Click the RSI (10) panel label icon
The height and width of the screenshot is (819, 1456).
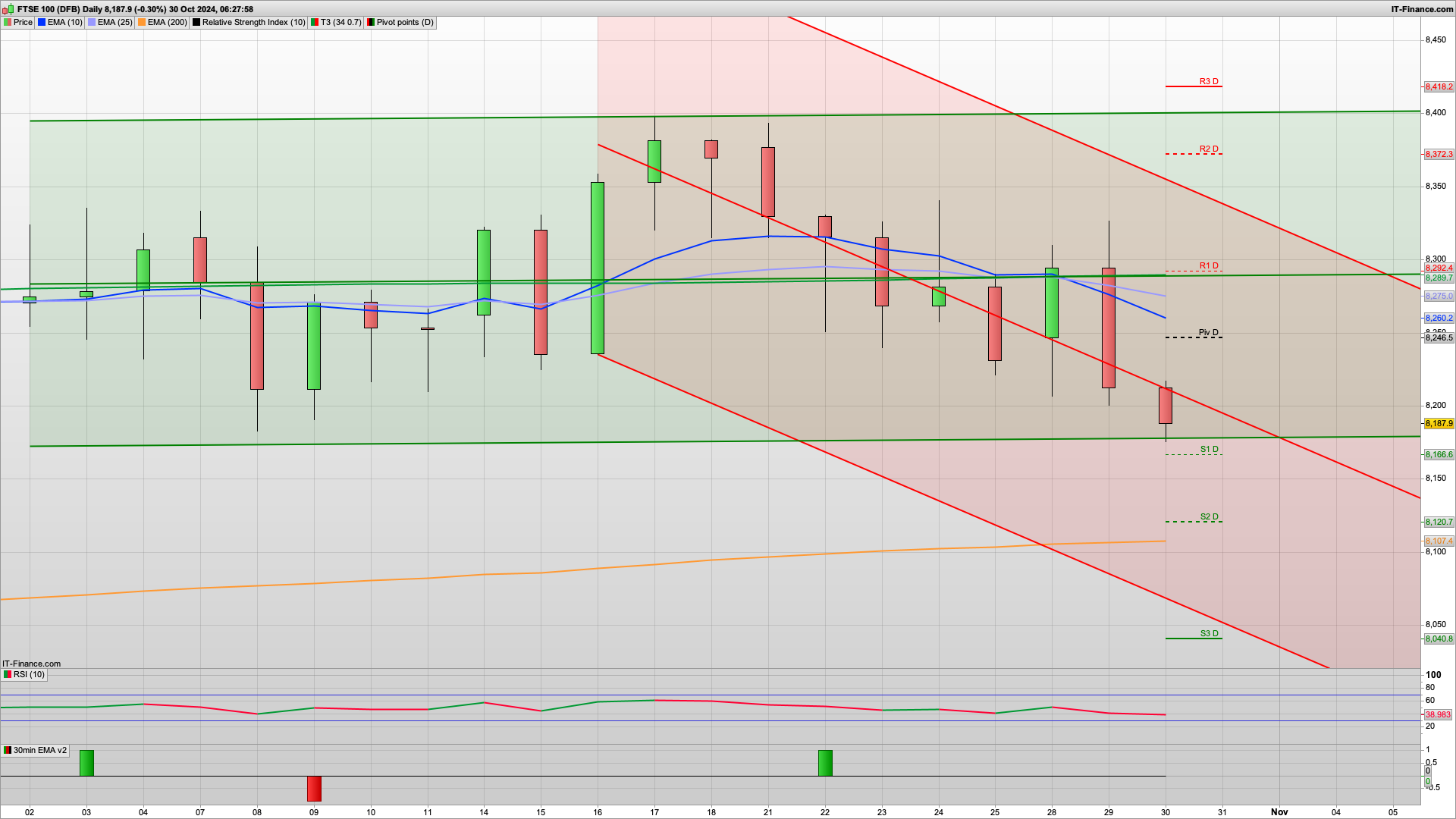(x=8, y=674)
